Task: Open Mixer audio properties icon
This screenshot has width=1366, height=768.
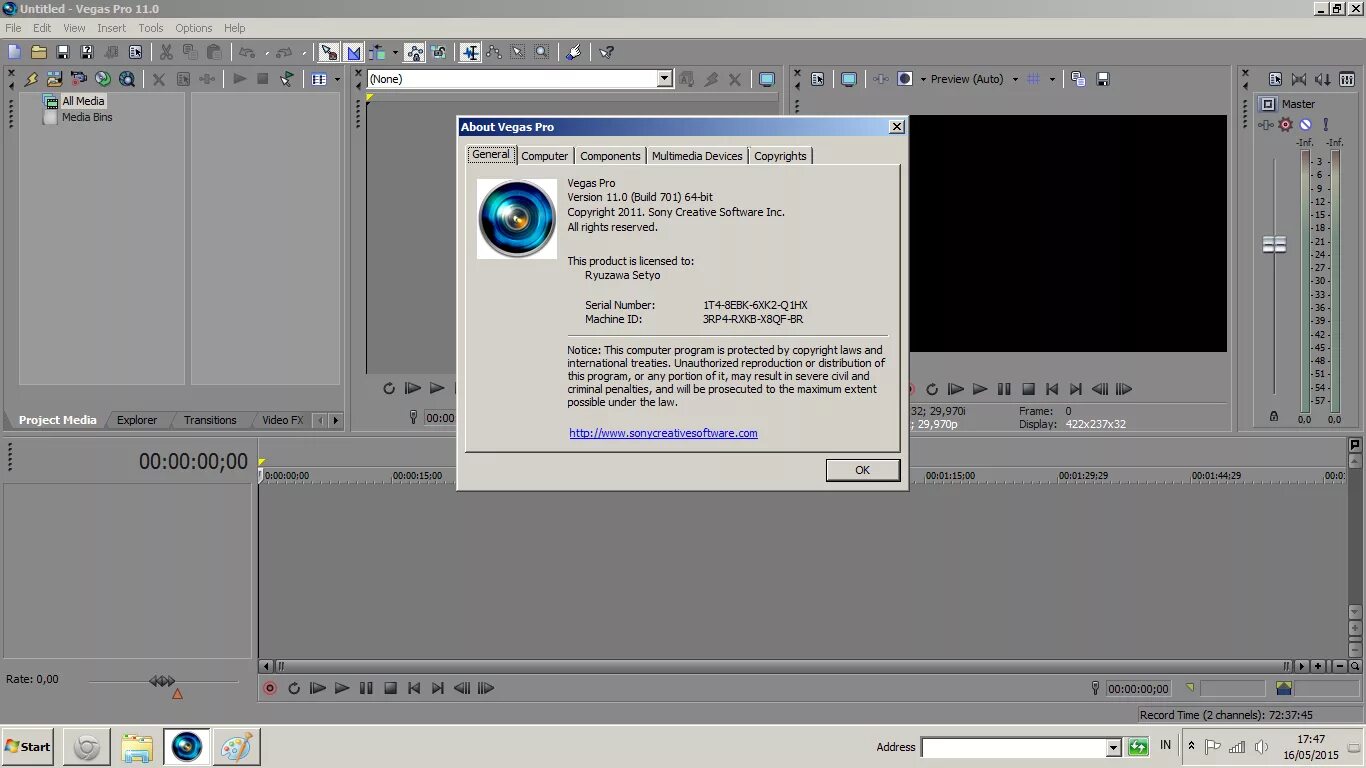Action: point(1275,79)
